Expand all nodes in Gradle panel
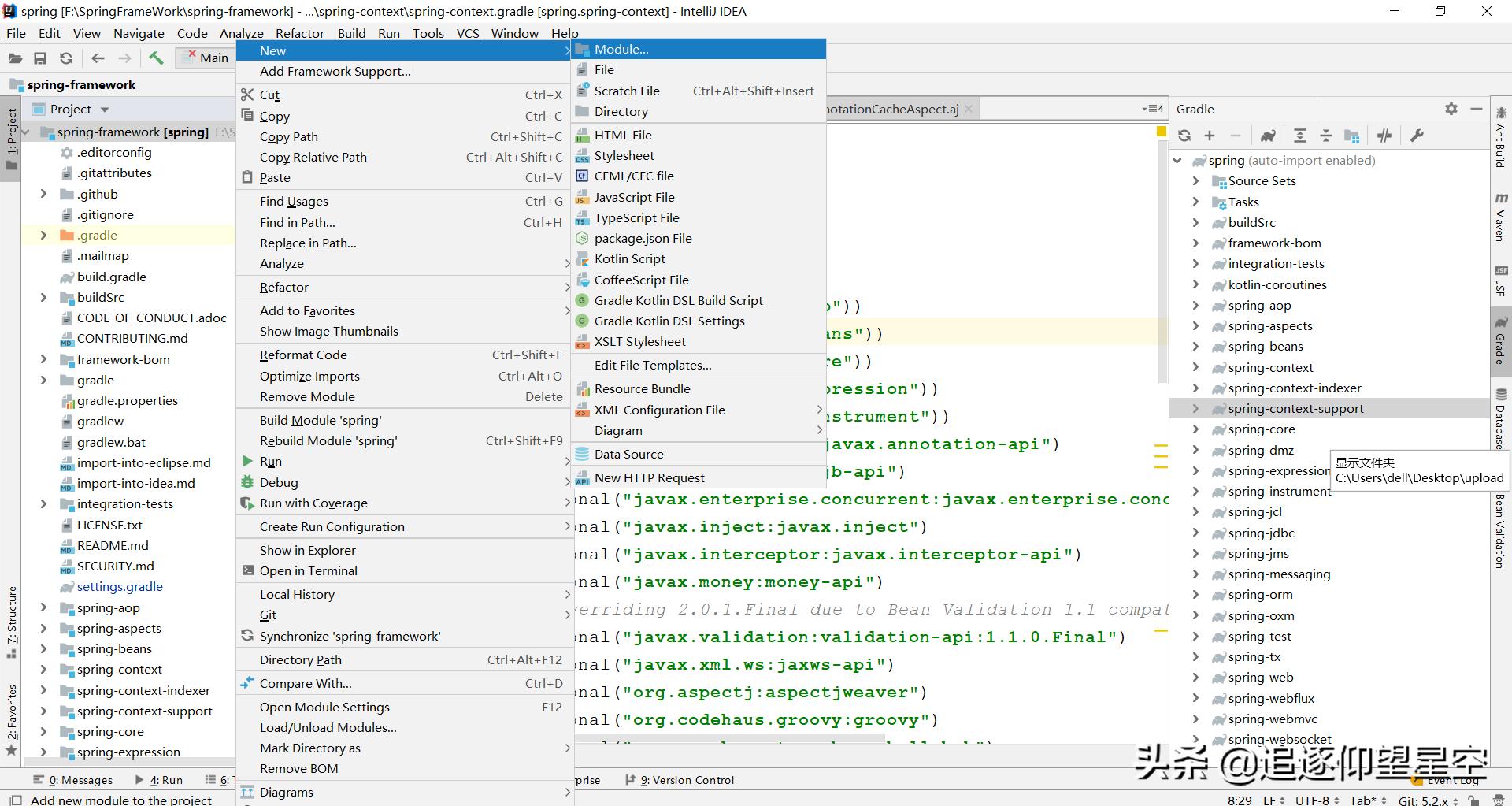Viewport: 1512px width, 806px height. pos(1300,136)
